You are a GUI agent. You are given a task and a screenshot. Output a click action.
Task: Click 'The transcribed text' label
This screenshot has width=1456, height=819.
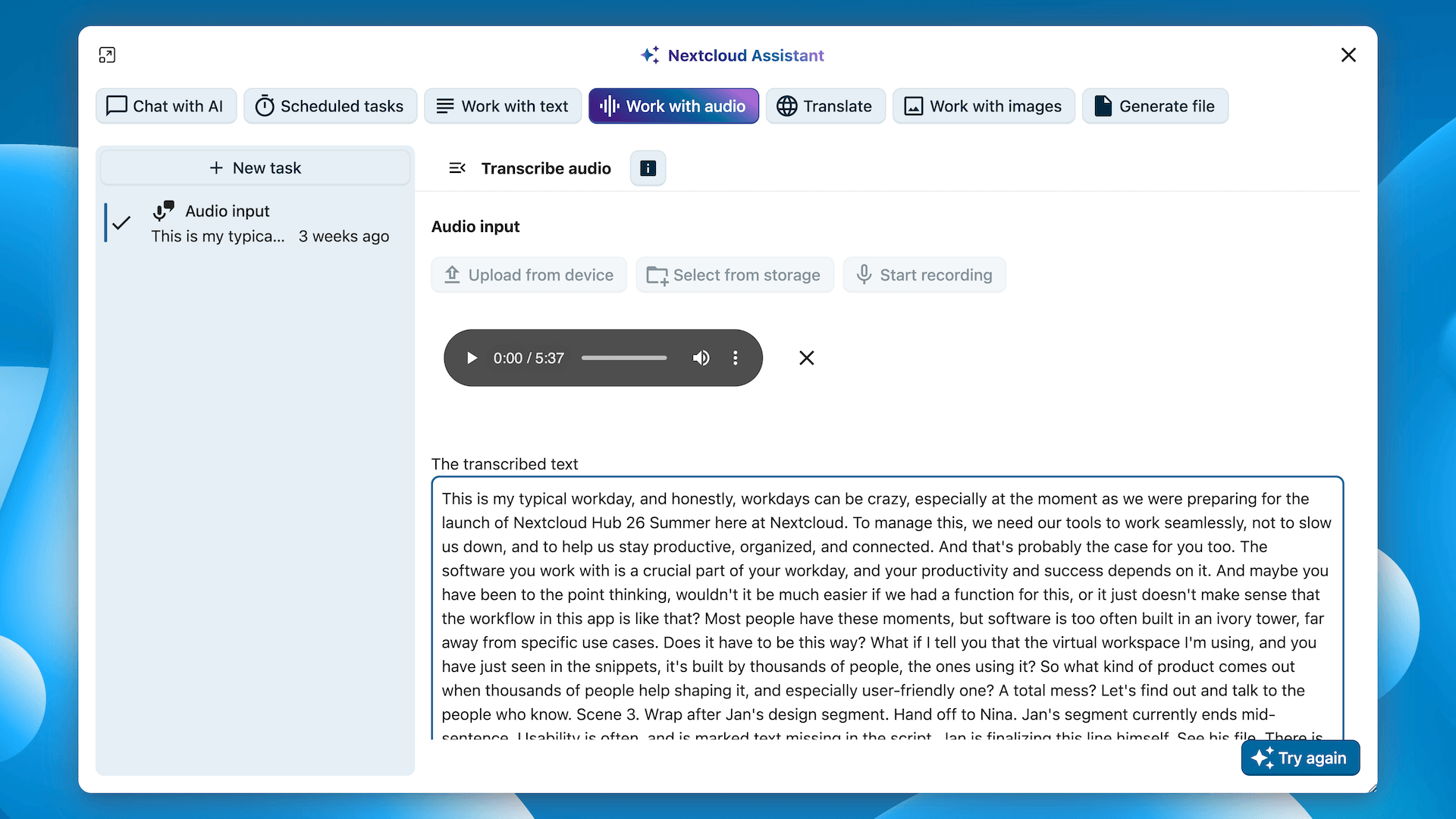(504, 464)
